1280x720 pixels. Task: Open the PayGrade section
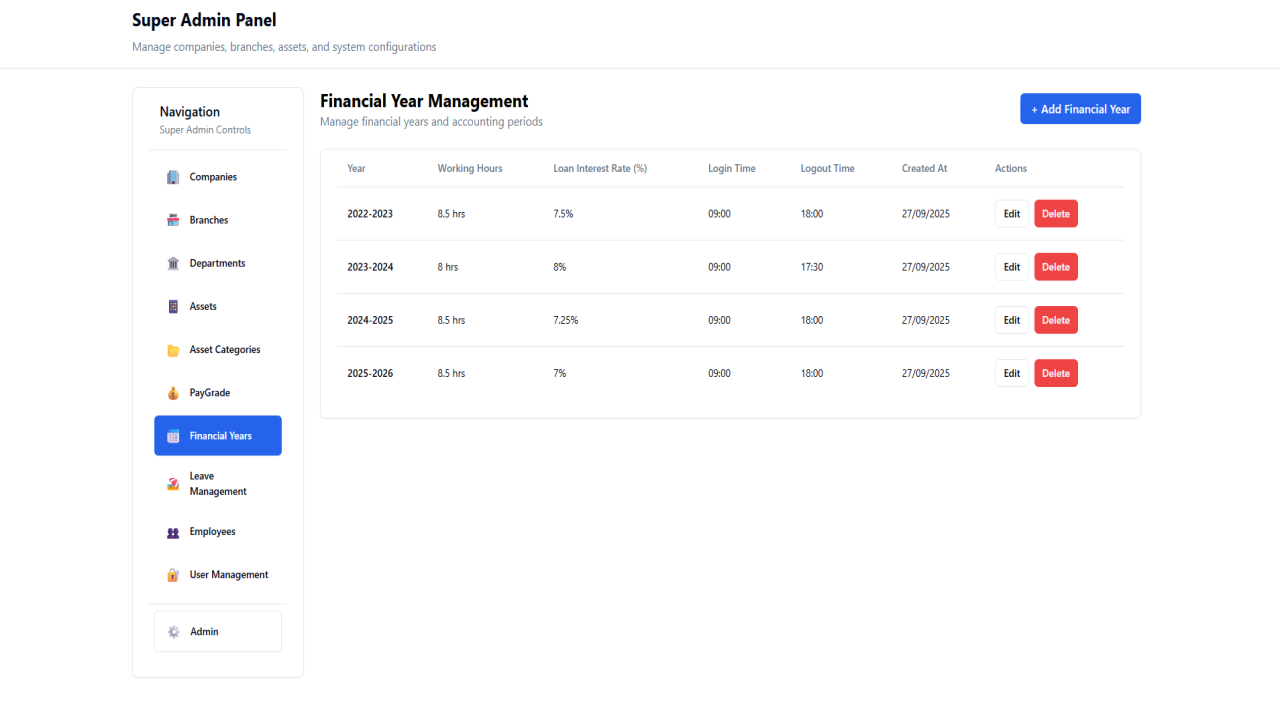click(x=218, y=393)
